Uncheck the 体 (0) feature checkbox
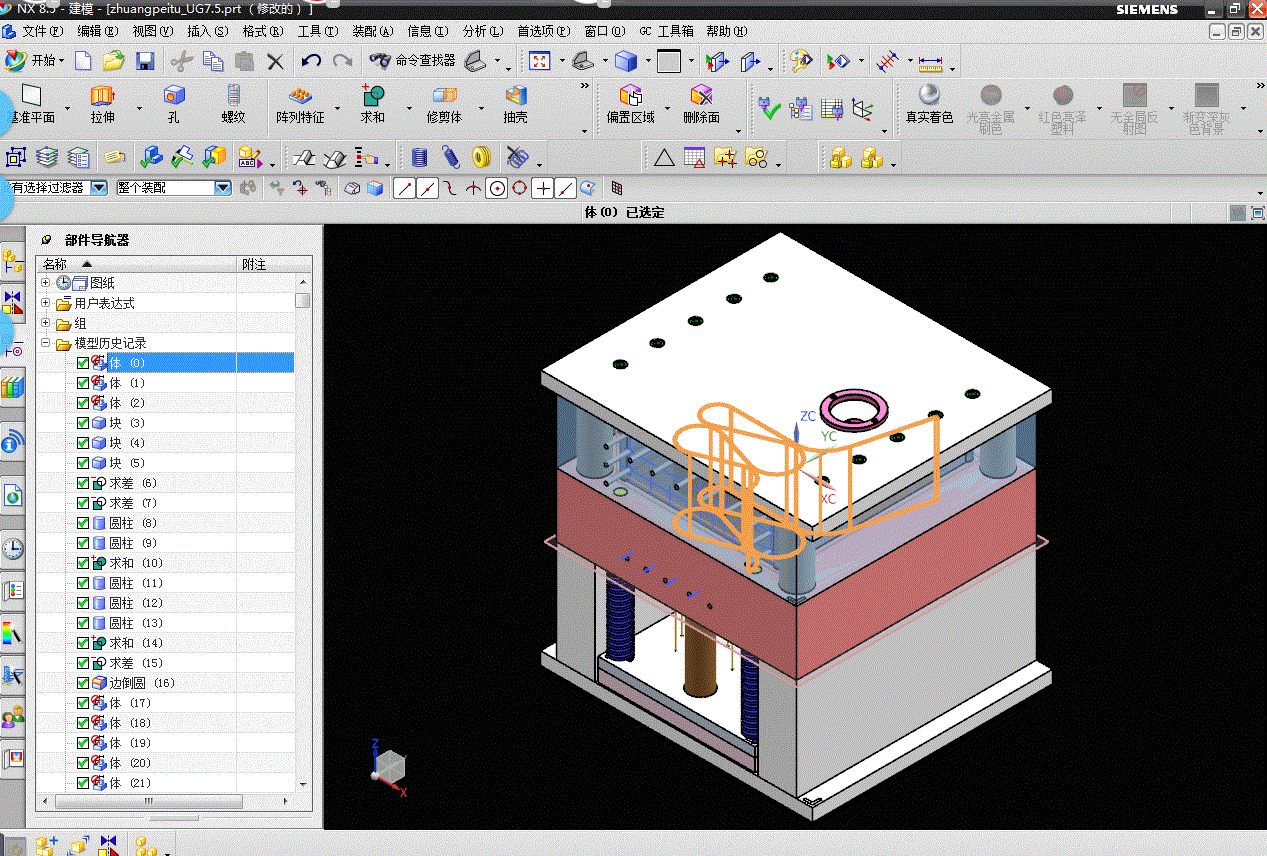The height and width of the screenshot is (856, 1267). point(83,363)
